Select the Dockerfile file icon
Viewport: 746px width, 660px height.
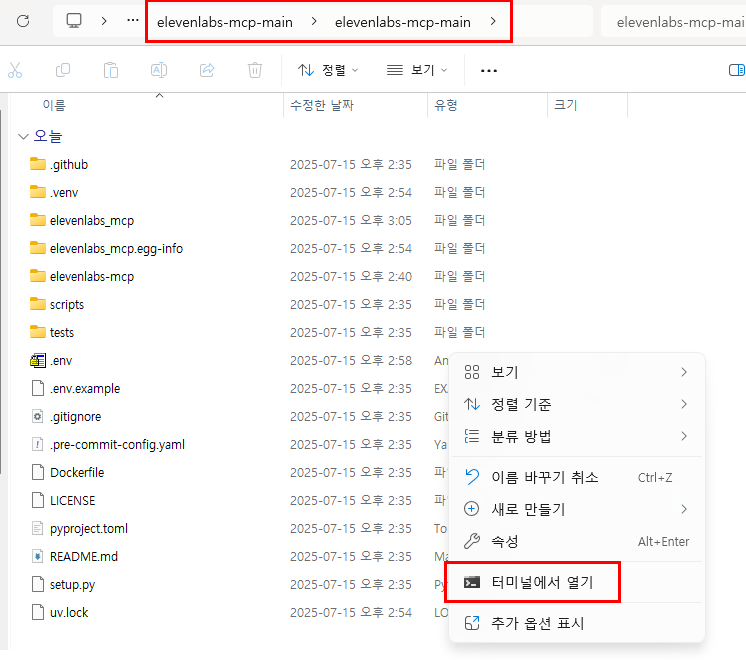(x=38, y=473)
